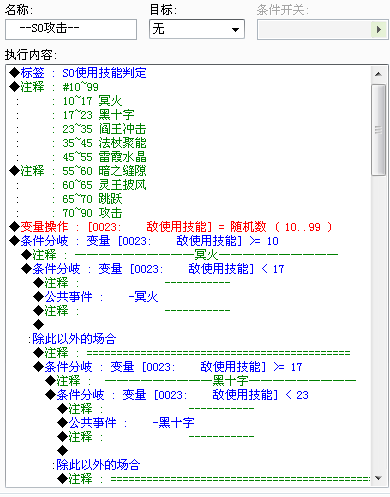This screenshot has height=497, width=390.
Task: Select the 条件分歧 敌使用技能 >= 17 line
Action: pos(168,367)
